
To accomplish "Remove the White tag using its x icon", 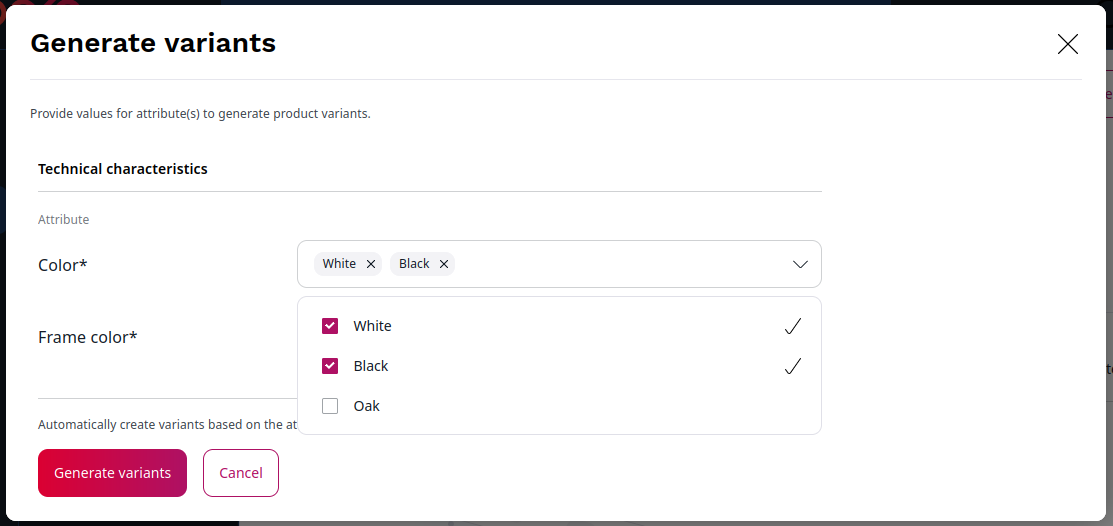I will tap(371, 264).
